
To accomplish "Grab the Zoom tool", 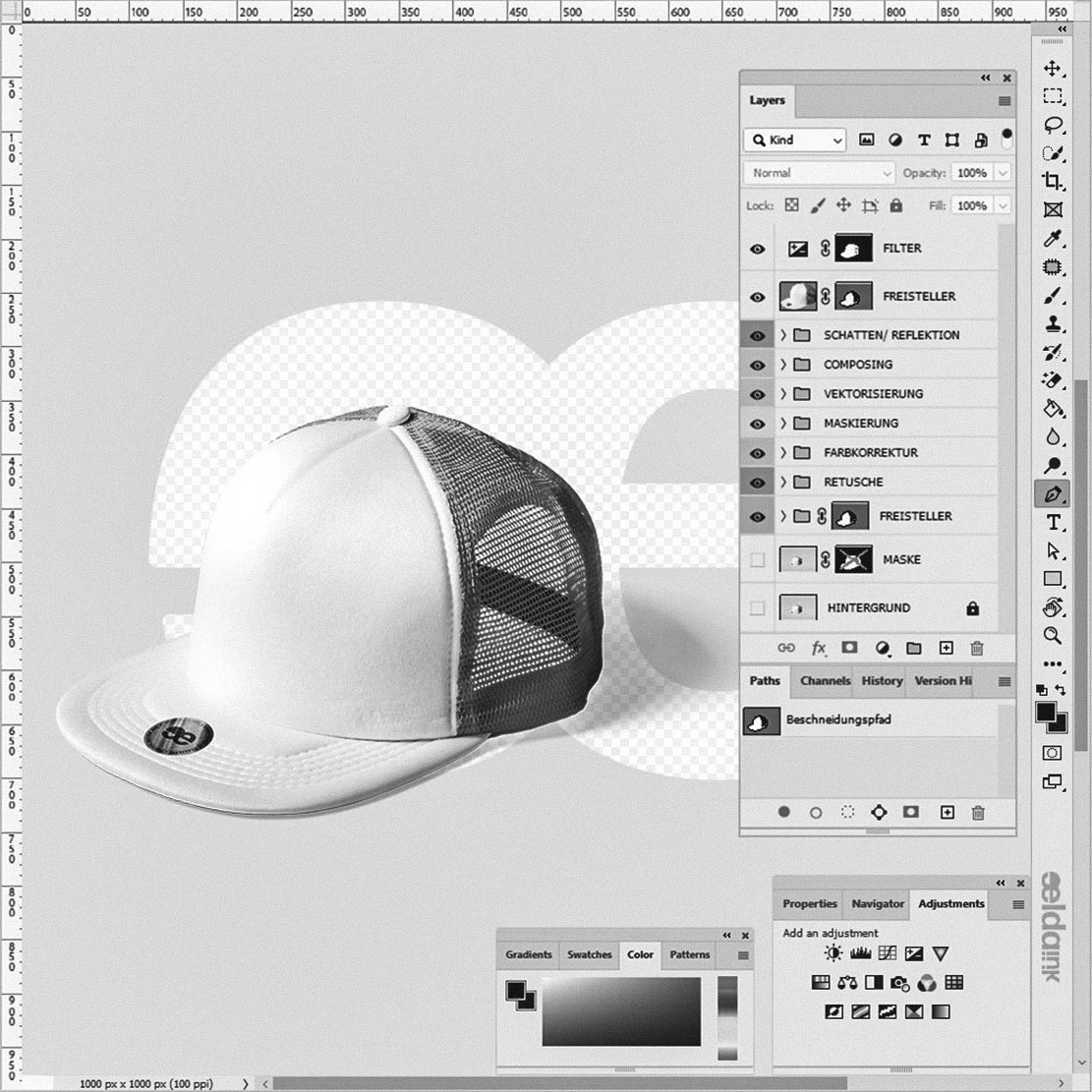I will tap(1052, 636).
